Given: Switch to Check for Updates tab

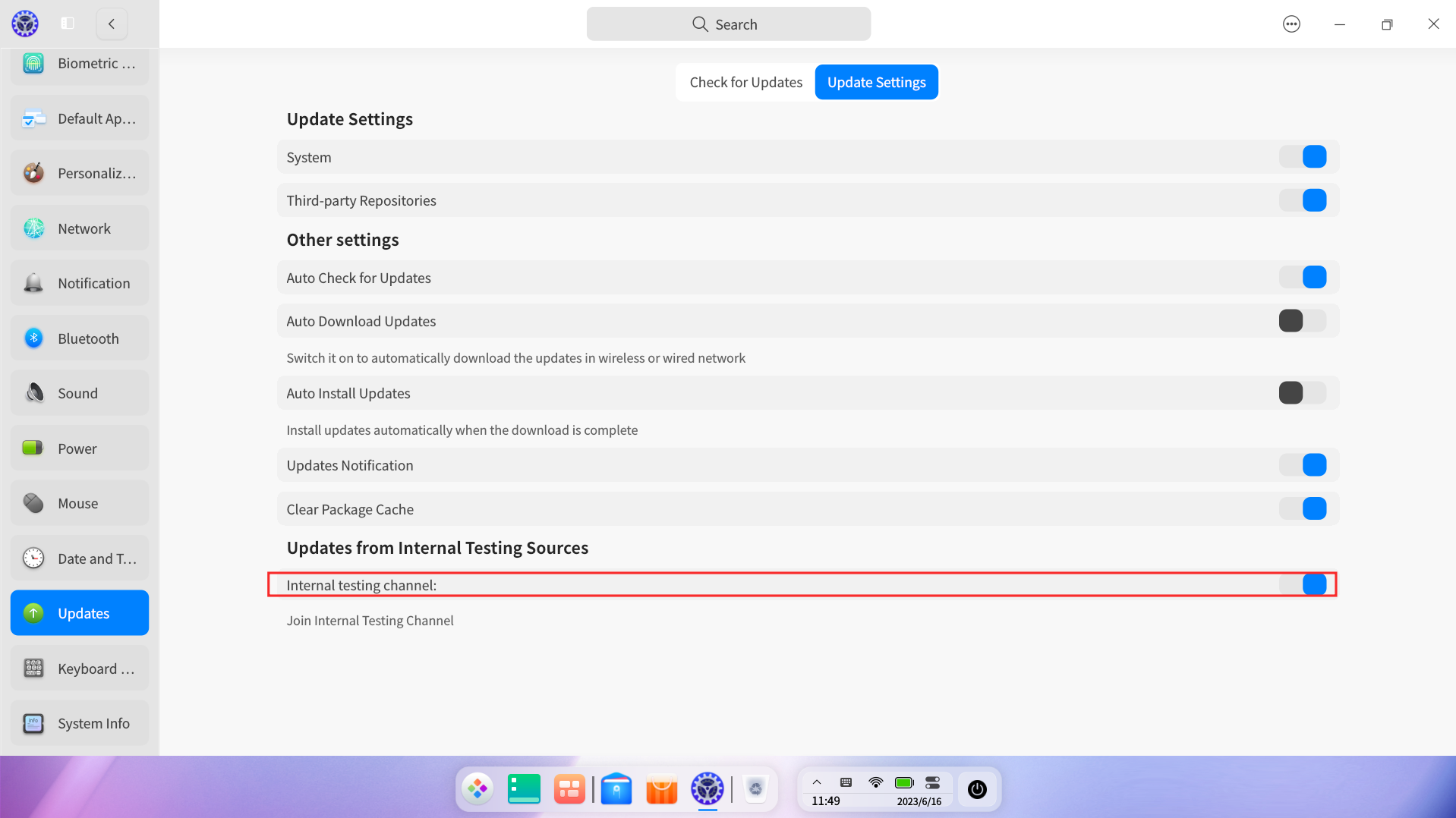Looking at the screenshot, I should click(x=745, y=82).
